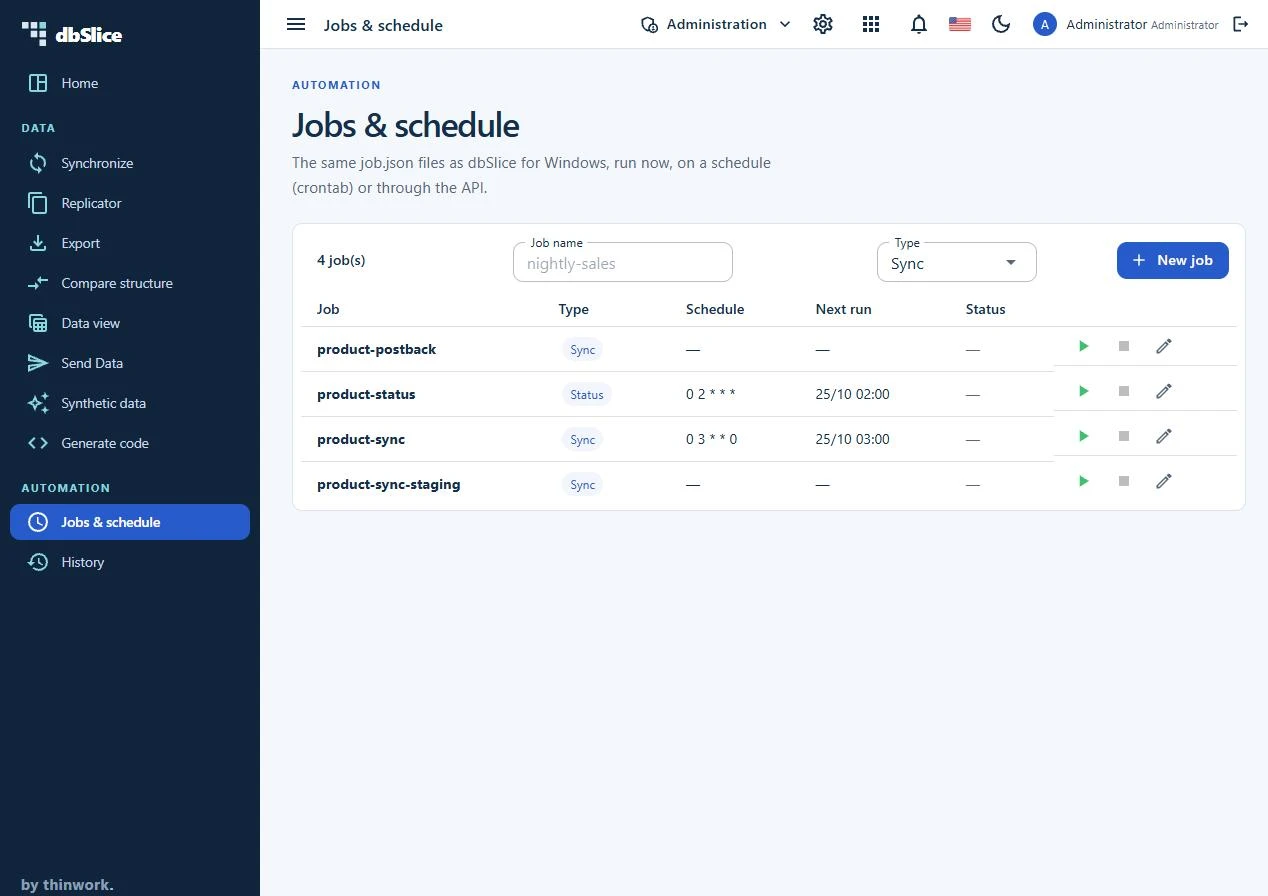Run the product-sync-staging job

[1083, 481]
